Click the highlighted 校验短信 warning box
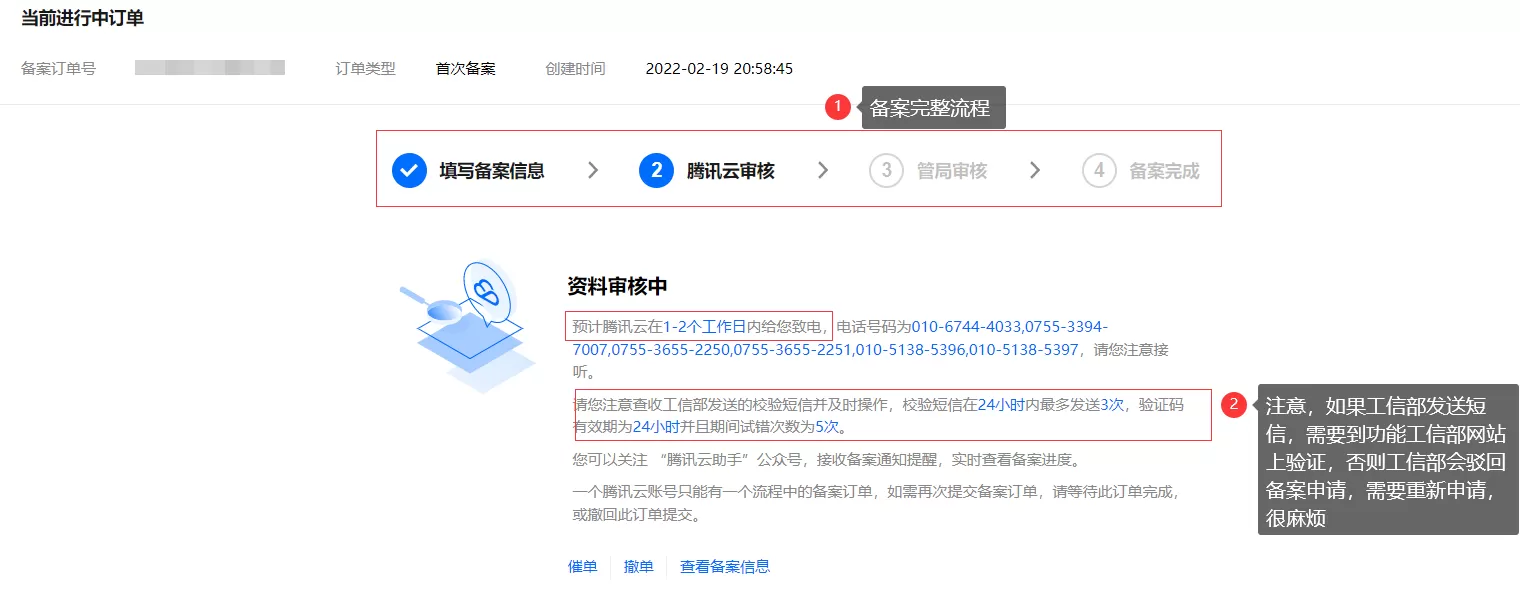Screen dimensions: 1520x614 click(x=893, y=414)
